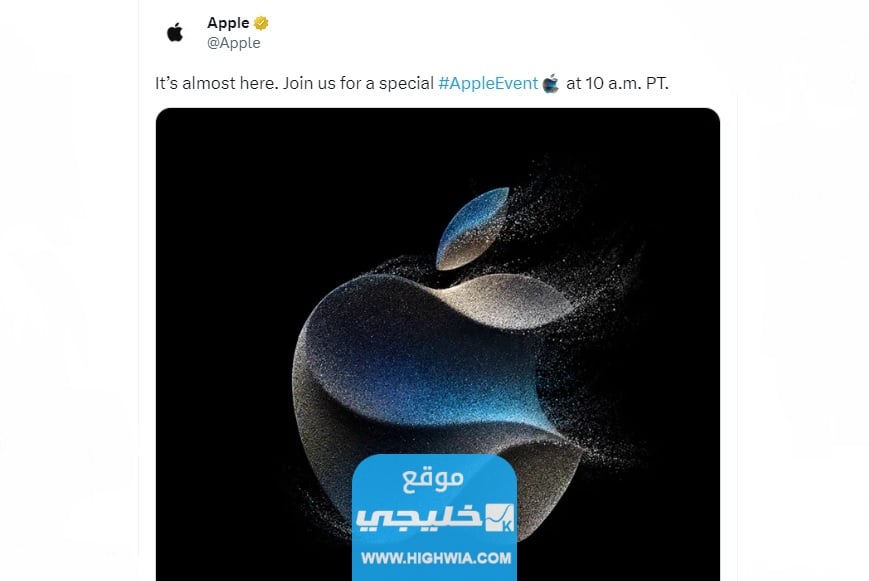Screen dimensions: 869x581
Task: Open the @Apple handle
Action: [233, 43]
